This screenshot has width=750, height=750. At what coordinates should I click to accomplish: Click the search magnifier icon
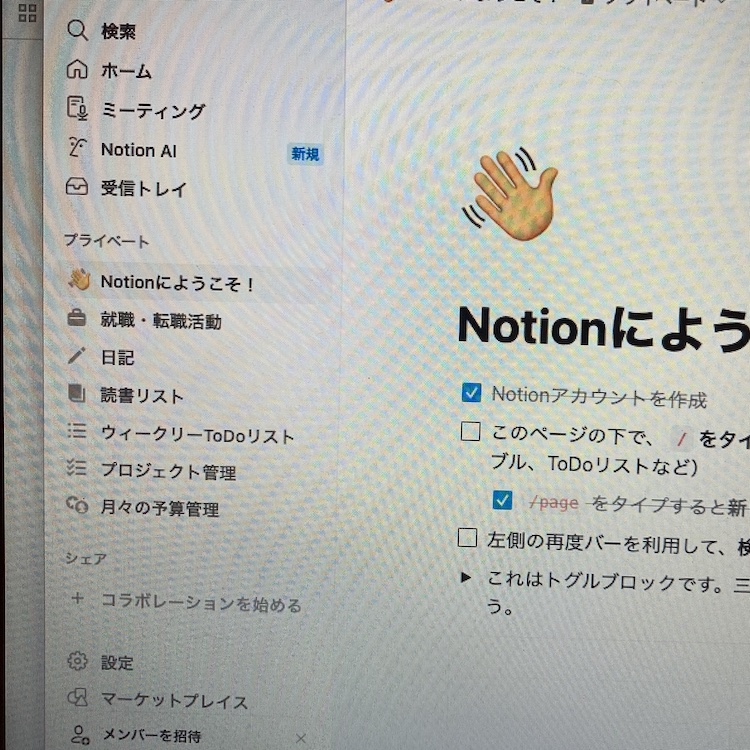point(77,31)
